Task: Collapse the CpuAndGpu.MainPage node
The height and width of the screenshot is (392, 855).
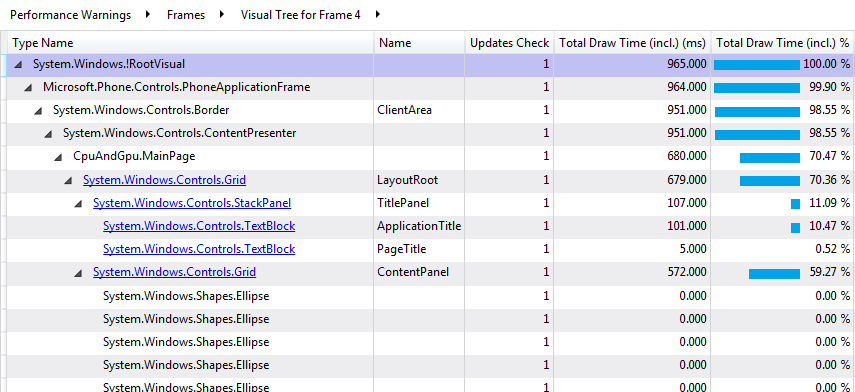Action: click(x=58, y=157)
